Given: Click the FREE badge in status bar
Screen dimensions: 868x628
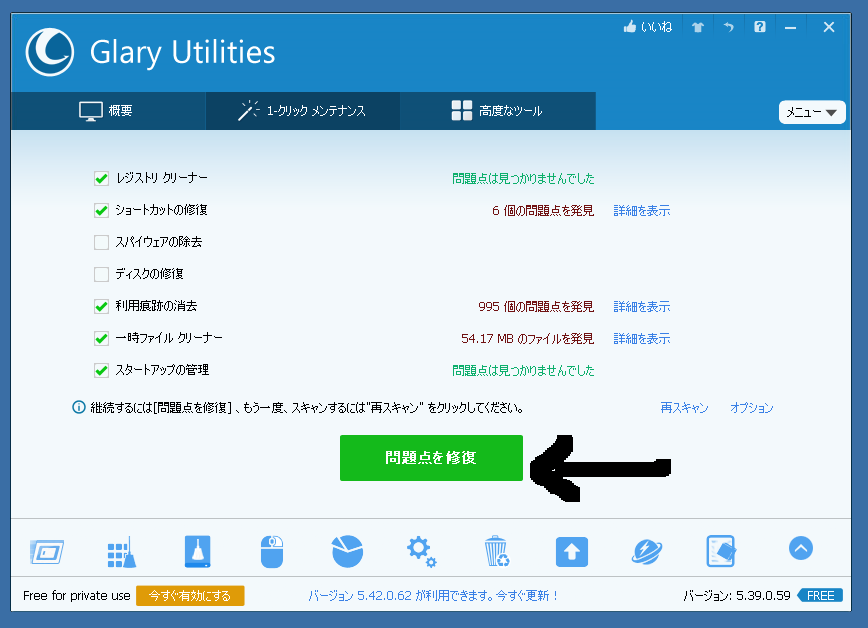Looking at the screenshot, I should 820,596.
